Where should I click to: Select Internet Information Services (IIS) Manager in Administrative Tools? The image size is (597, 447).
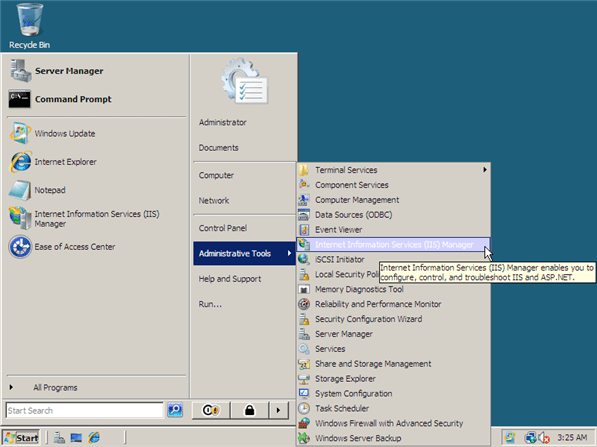(x=394, y=244)
